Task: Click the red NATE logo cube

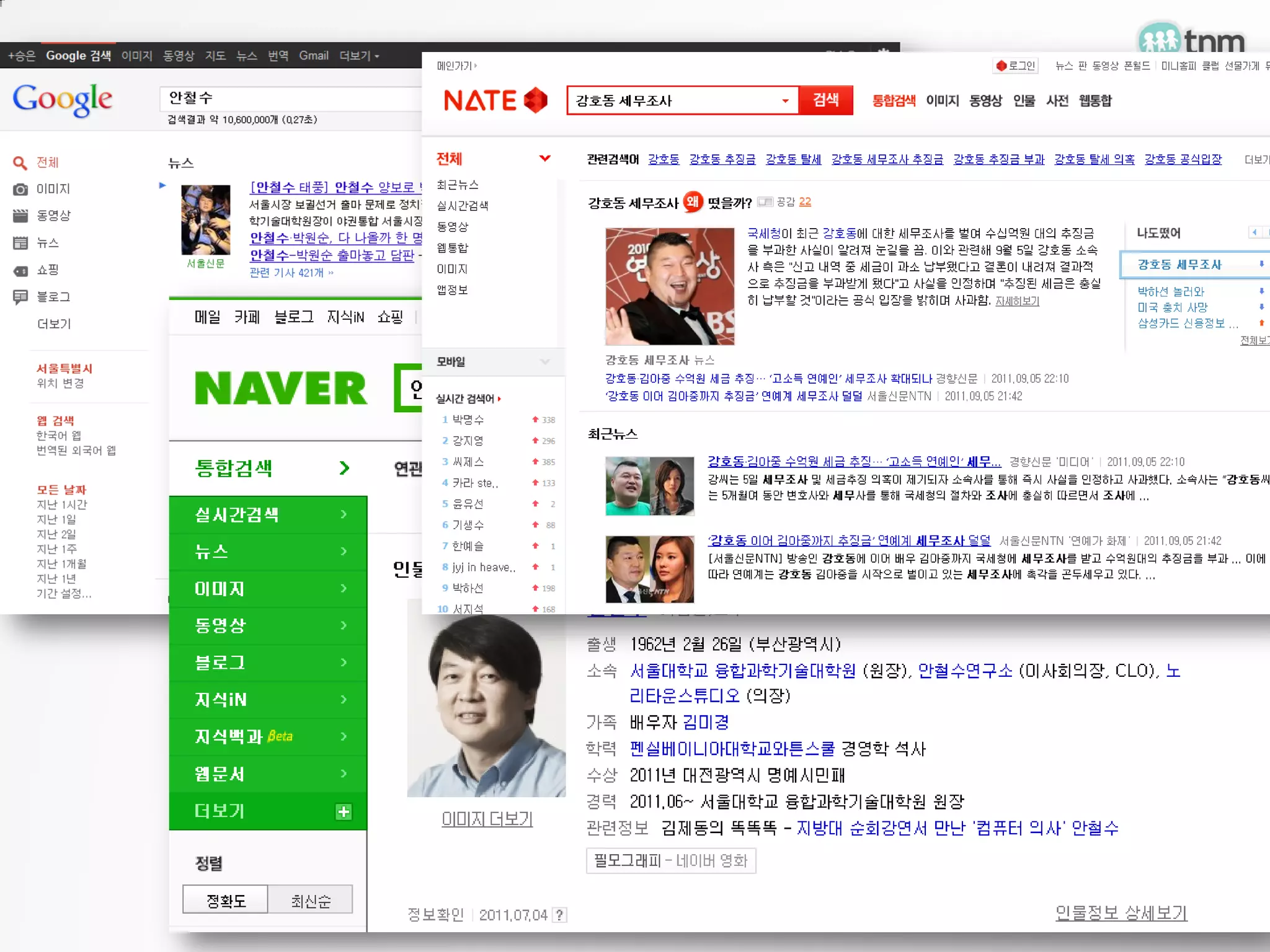Action: click(536, 100)
